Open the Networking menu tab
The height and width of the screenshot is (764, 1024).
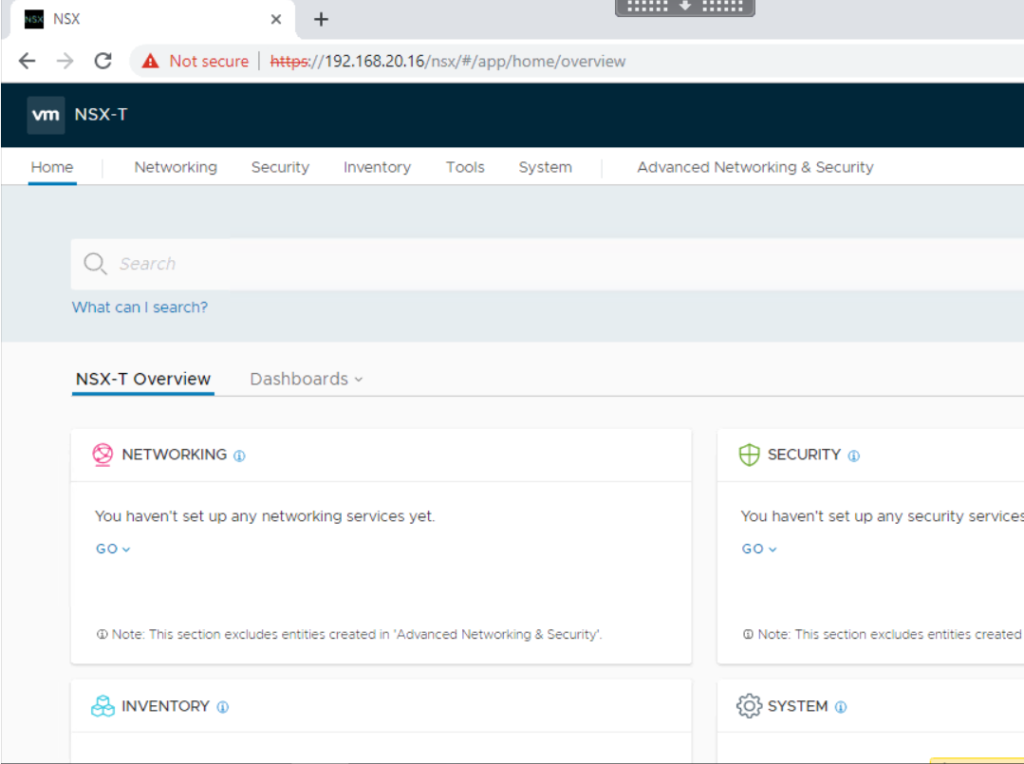point(176,167)
